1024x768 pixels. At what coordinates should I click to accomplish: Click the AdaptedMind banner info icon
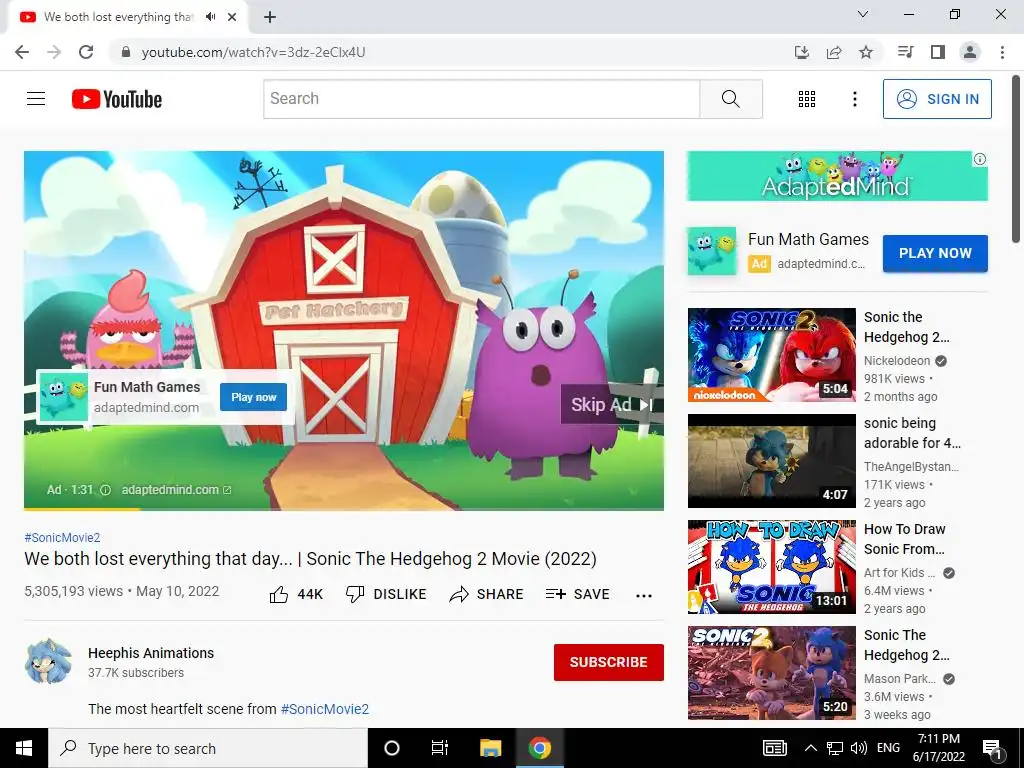[x=980, y=159]
